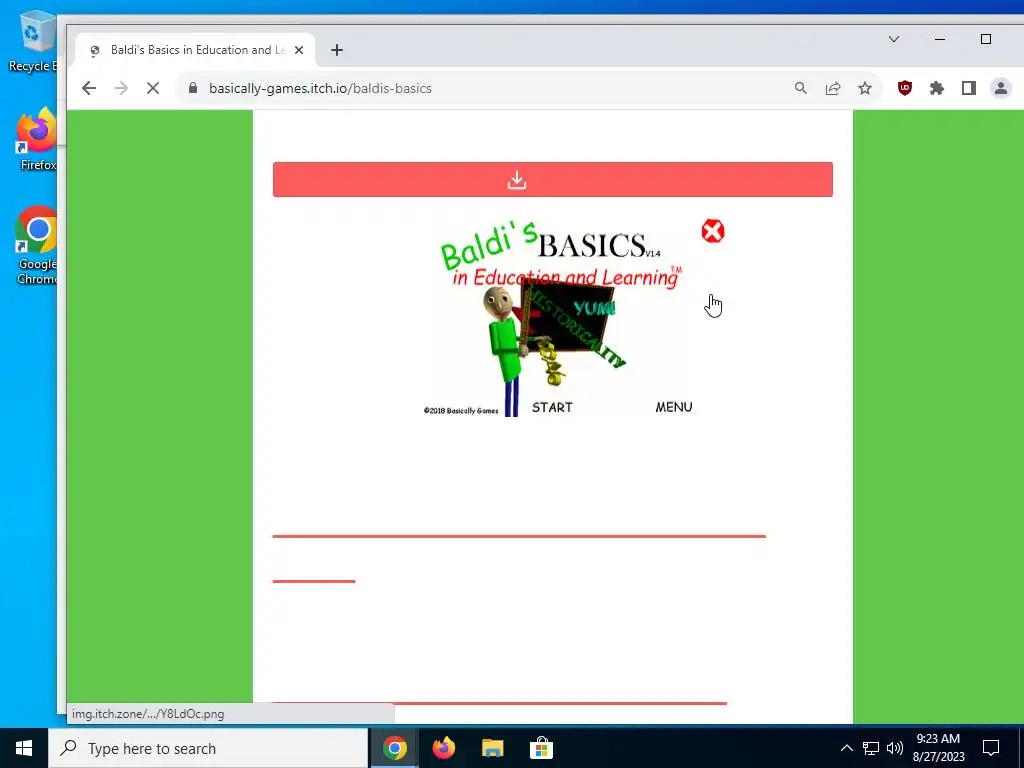1024x768 pixels.
Task: View site info via padlock icon
Action: click(x=193, y=88)
